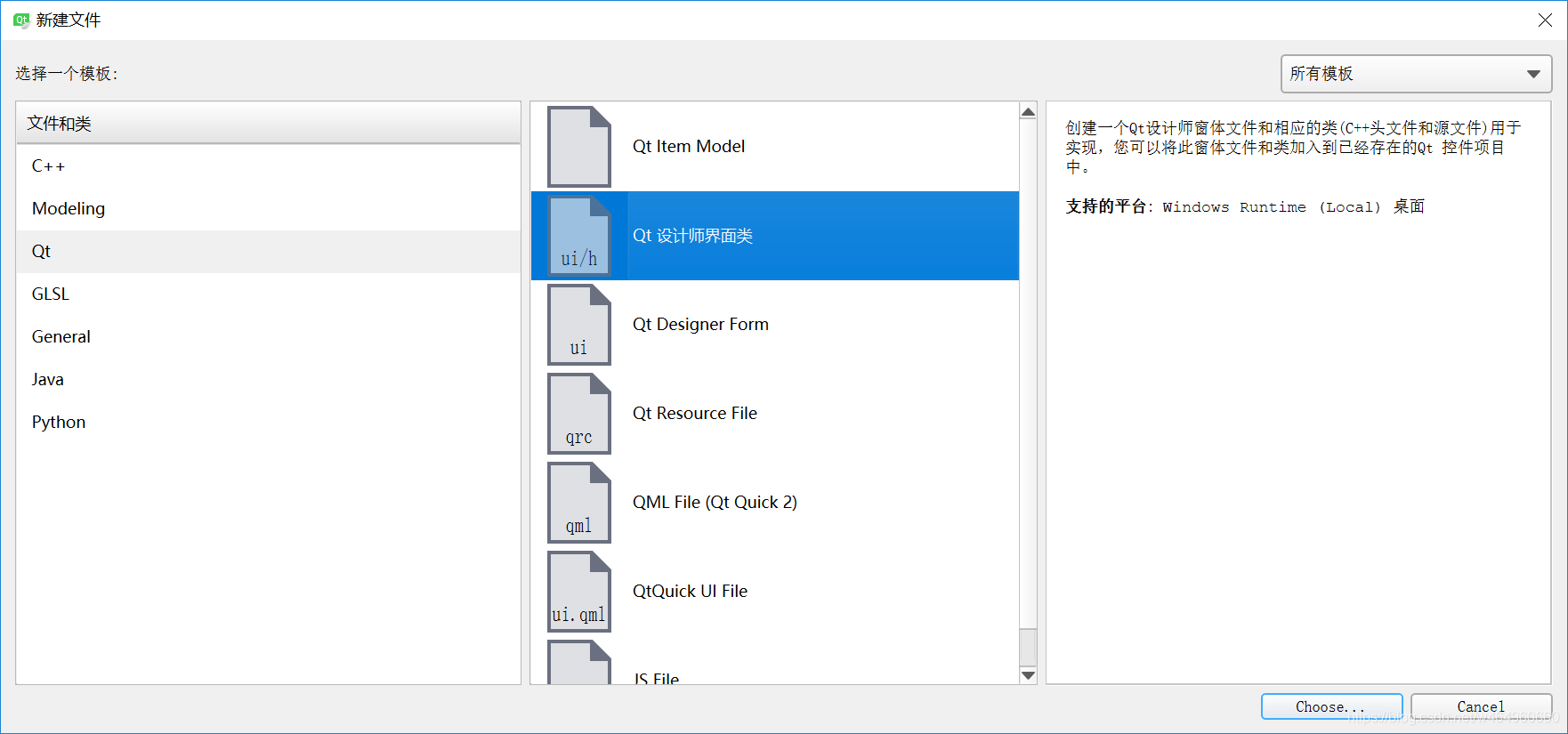1568x734 pixels.
Task: Select the Qt Designer Form template
Action: tap(775, 325)
